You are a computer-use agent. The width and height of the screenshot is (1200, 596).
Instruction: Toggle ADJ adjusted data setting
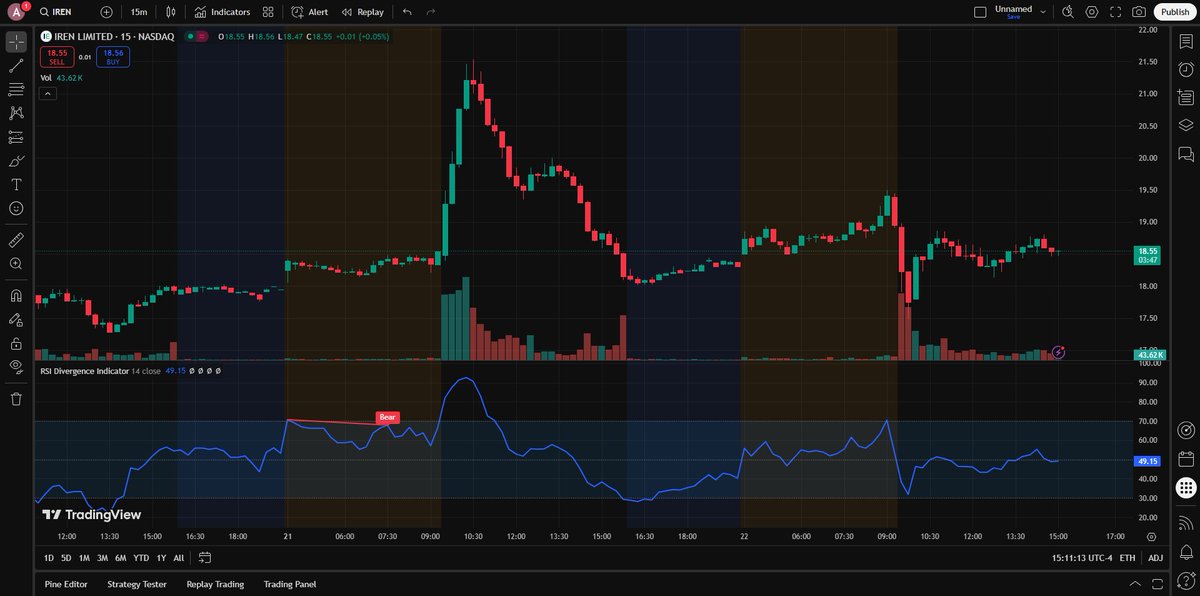tap(1155, 557)
